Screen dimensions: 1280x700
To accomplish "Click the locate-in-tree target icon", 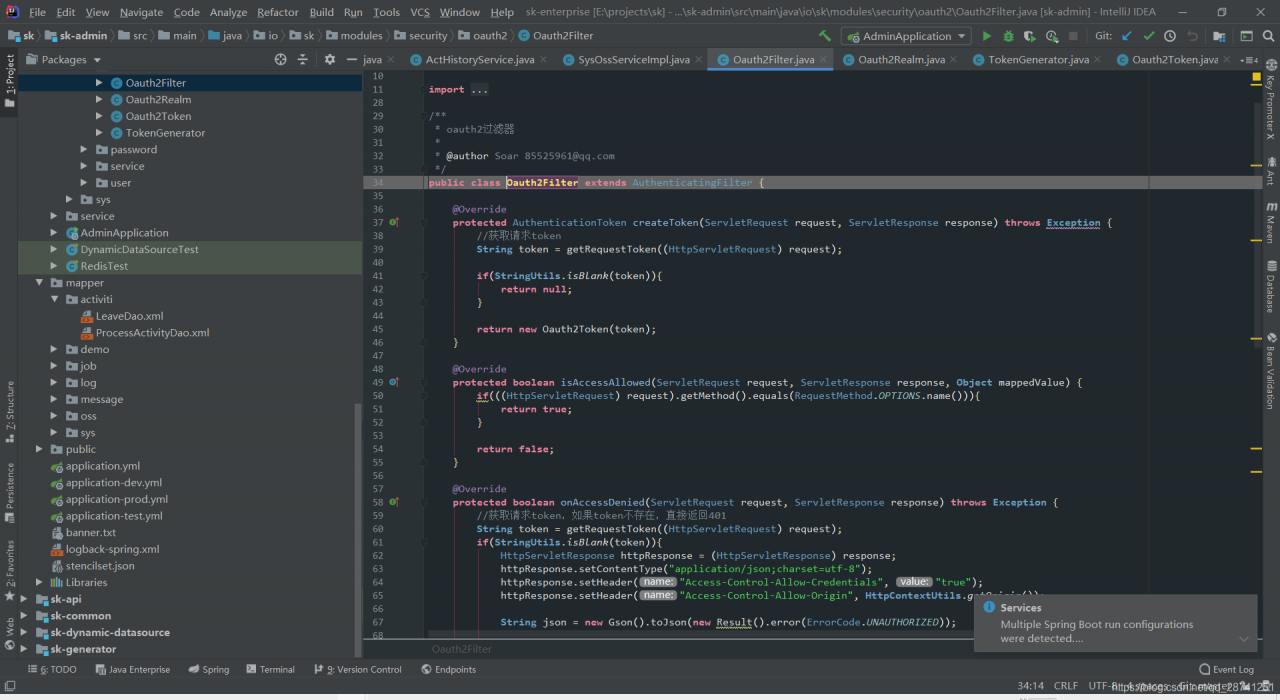I will pos(281,60).
